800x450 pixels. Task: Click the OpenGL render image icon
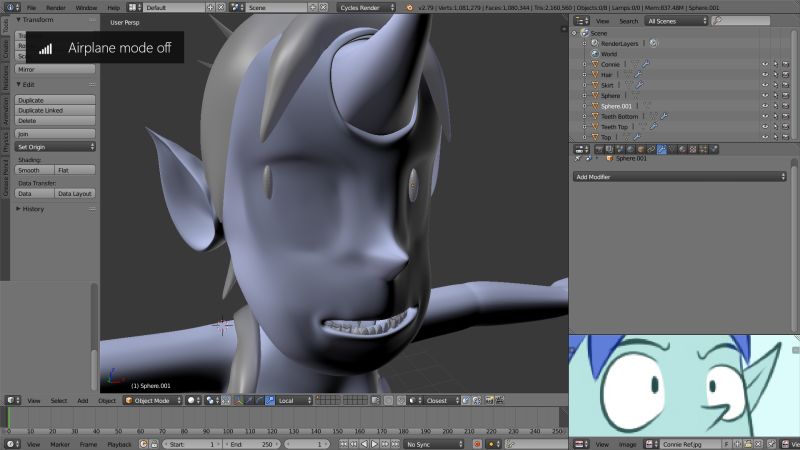pyautogui.click(x=489, y=401)
